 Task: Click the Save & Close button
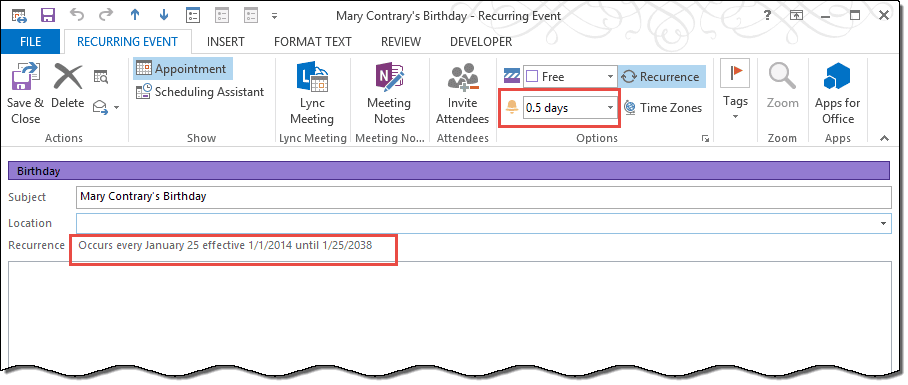coord(26,93)
